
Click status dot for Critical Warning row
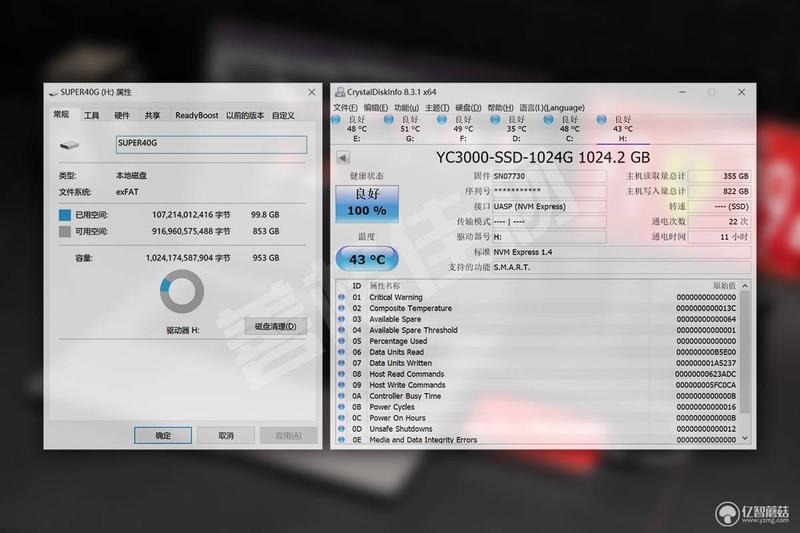[x=341, y=297]
